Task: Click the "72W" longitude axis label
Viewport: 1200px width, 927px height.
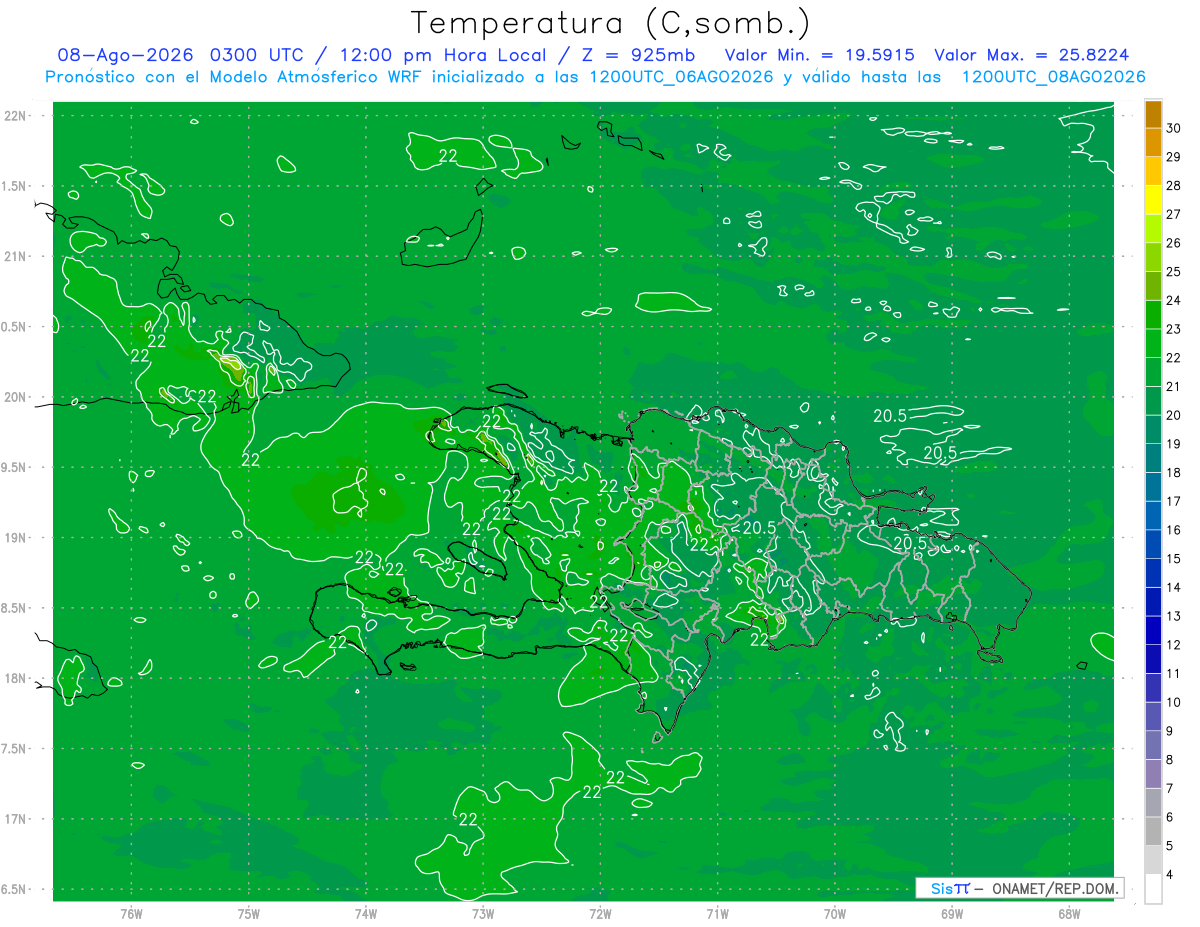Action: click(x=600, y=914)
